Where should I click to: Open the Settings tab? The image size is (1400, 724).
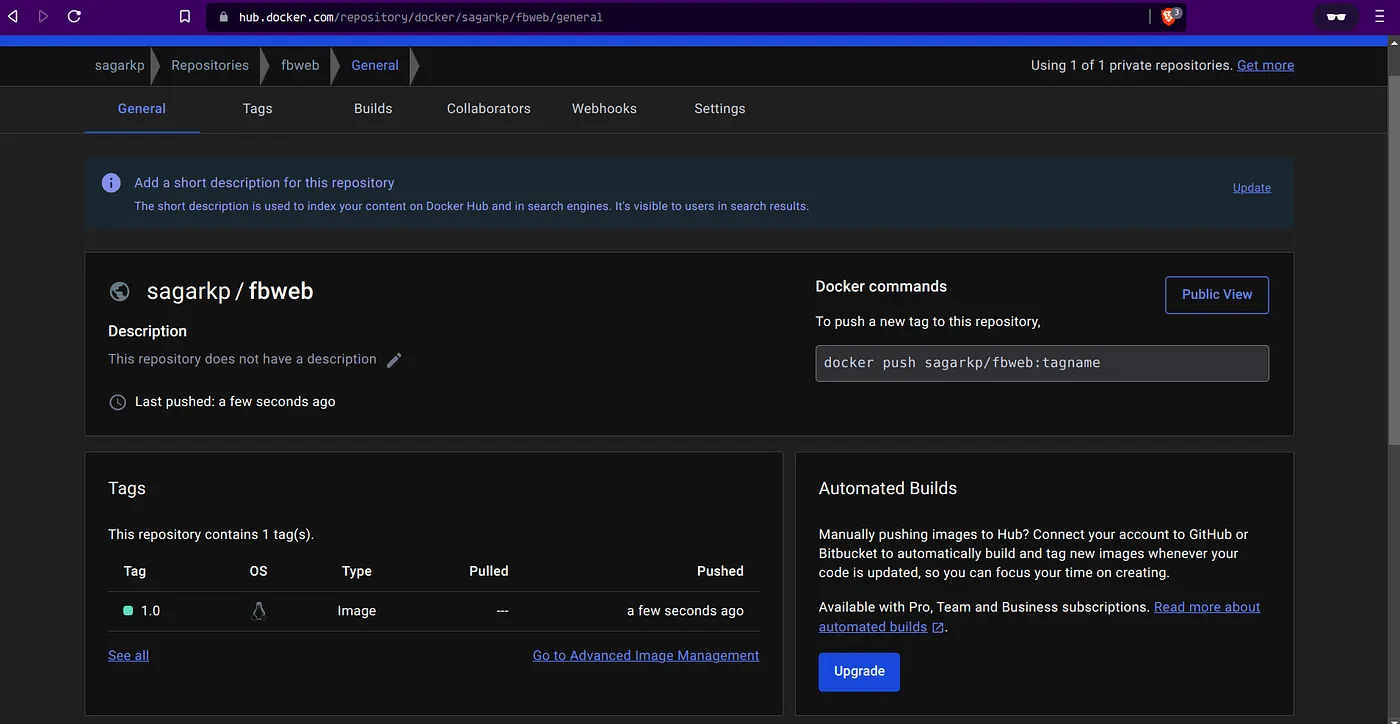(x=720, y=109)
